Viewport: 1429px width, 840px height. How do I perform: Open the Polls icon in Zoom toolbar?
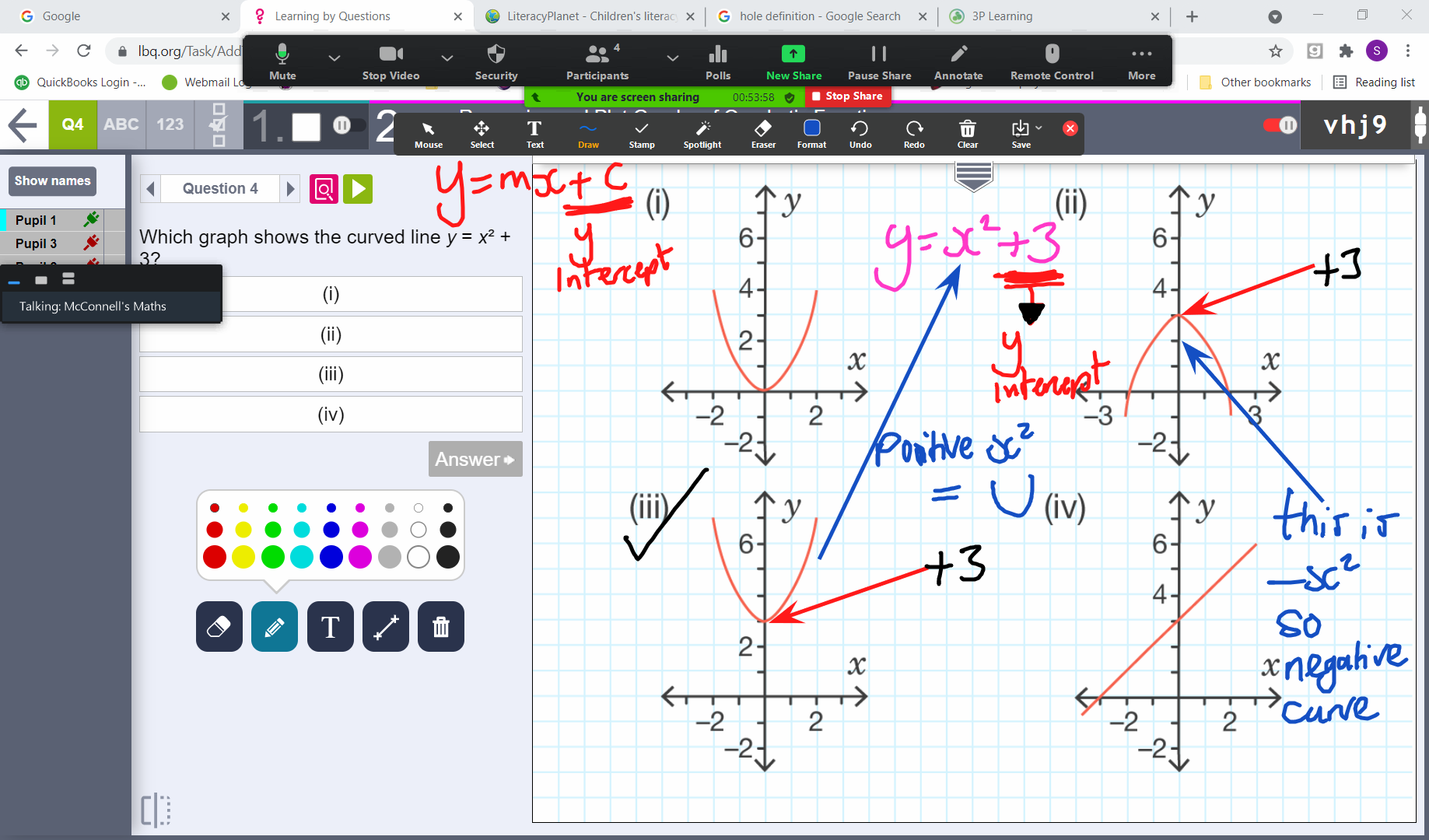click(x=717, y=61)
